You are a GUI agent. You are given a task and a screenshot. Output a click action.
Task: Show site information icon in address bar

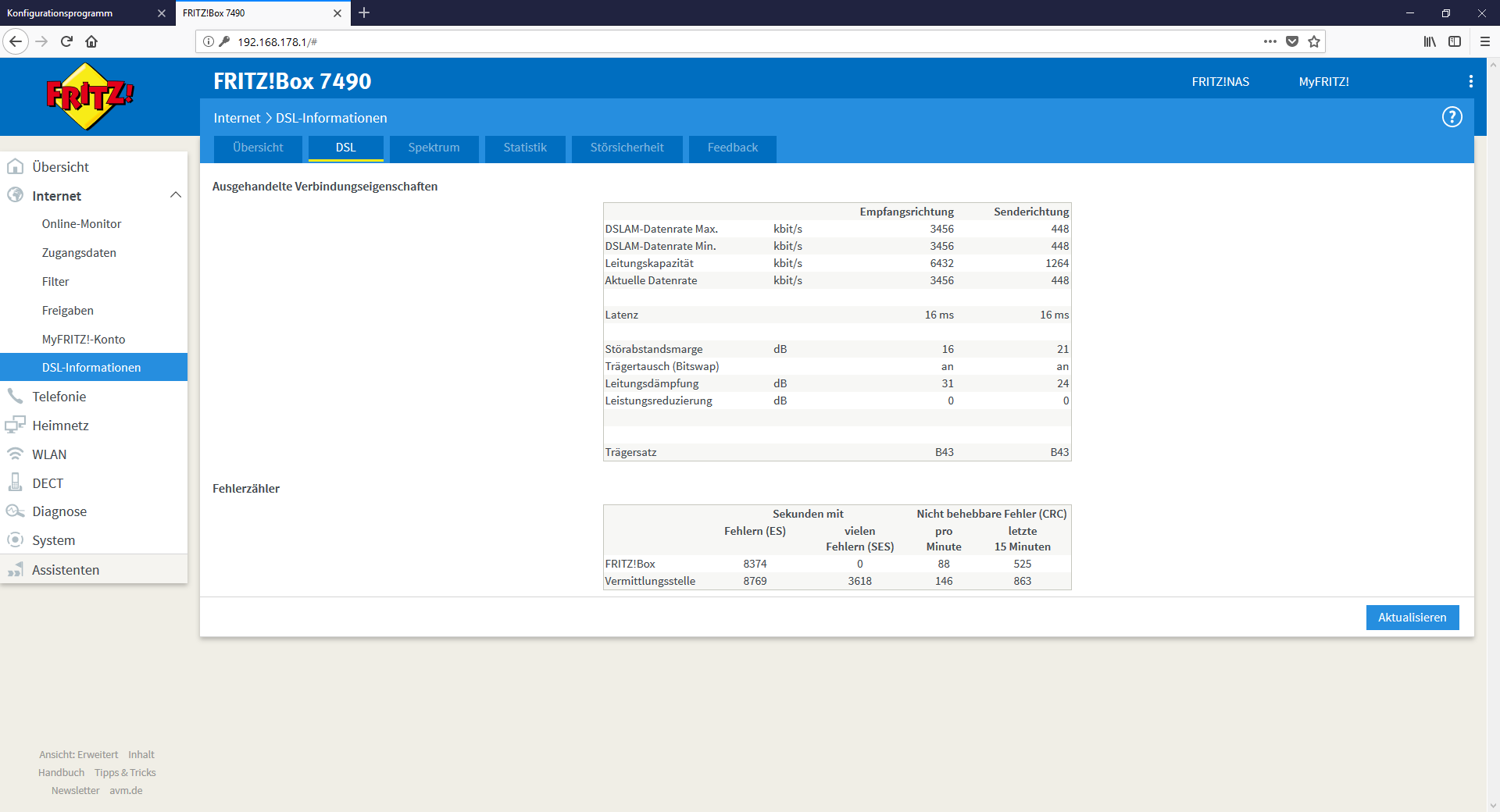tap(209, 41)
